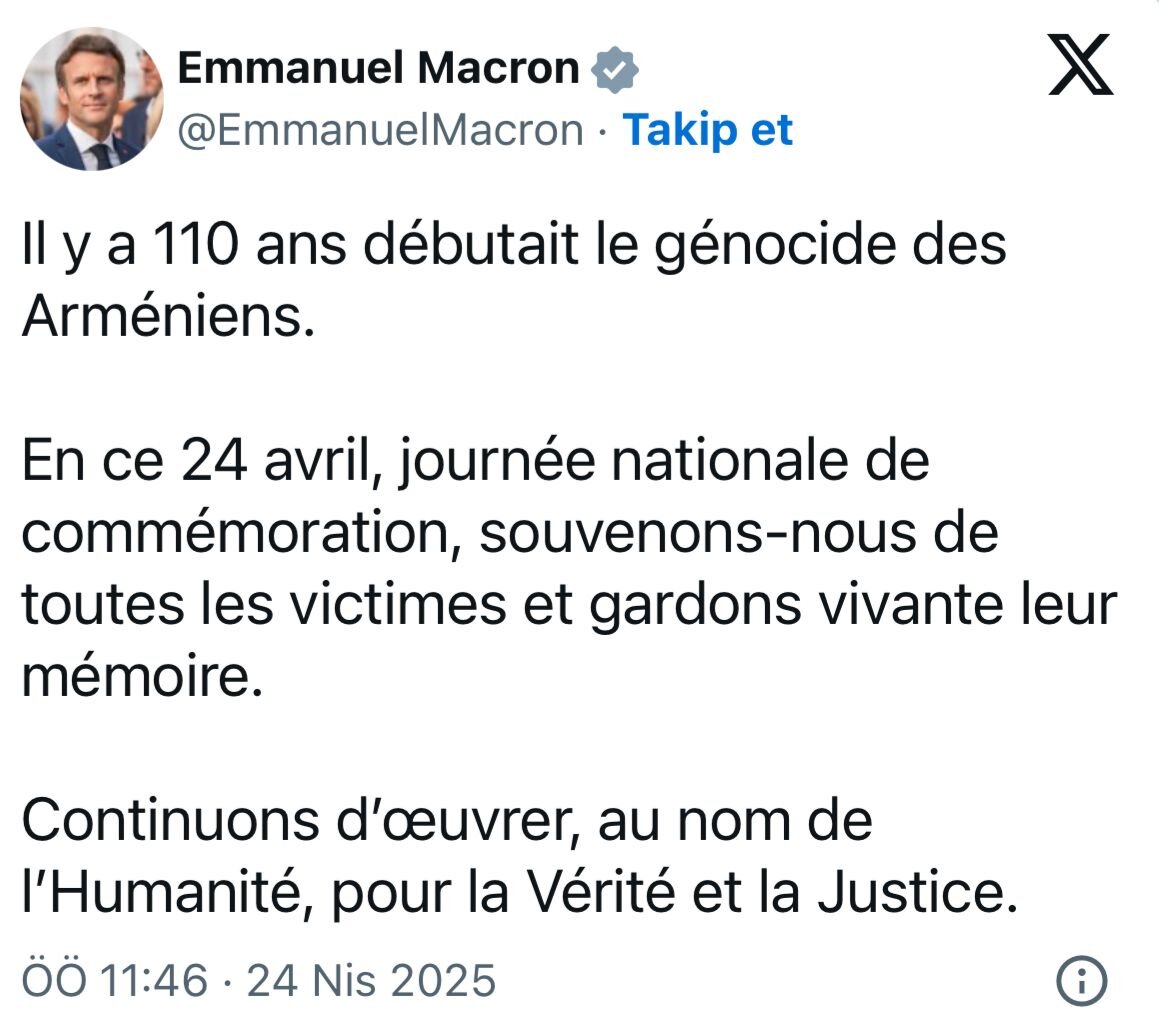Click the "Takip et" follow link
This screenshot has width=1159, height=1031.
click(x=707, y=130)
